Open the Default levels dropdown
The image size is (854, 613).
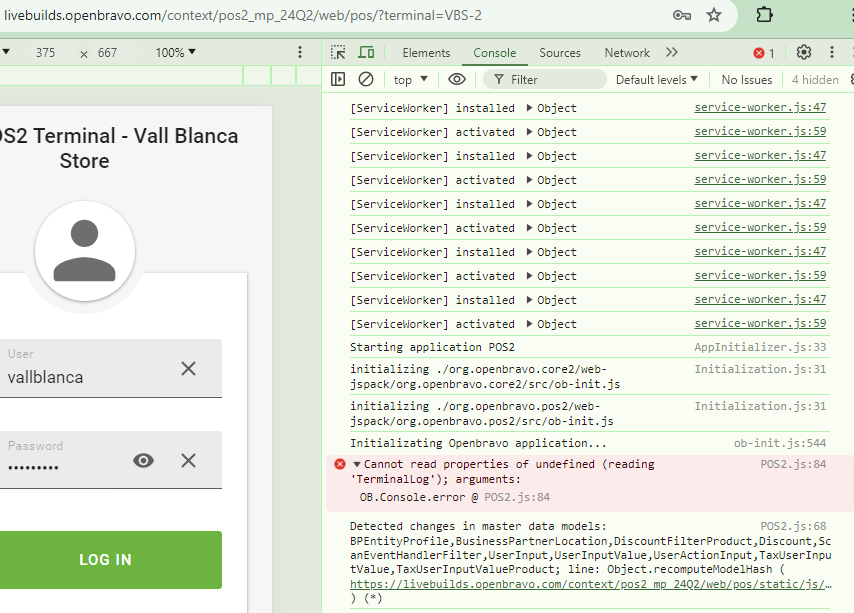pos(656,80)
